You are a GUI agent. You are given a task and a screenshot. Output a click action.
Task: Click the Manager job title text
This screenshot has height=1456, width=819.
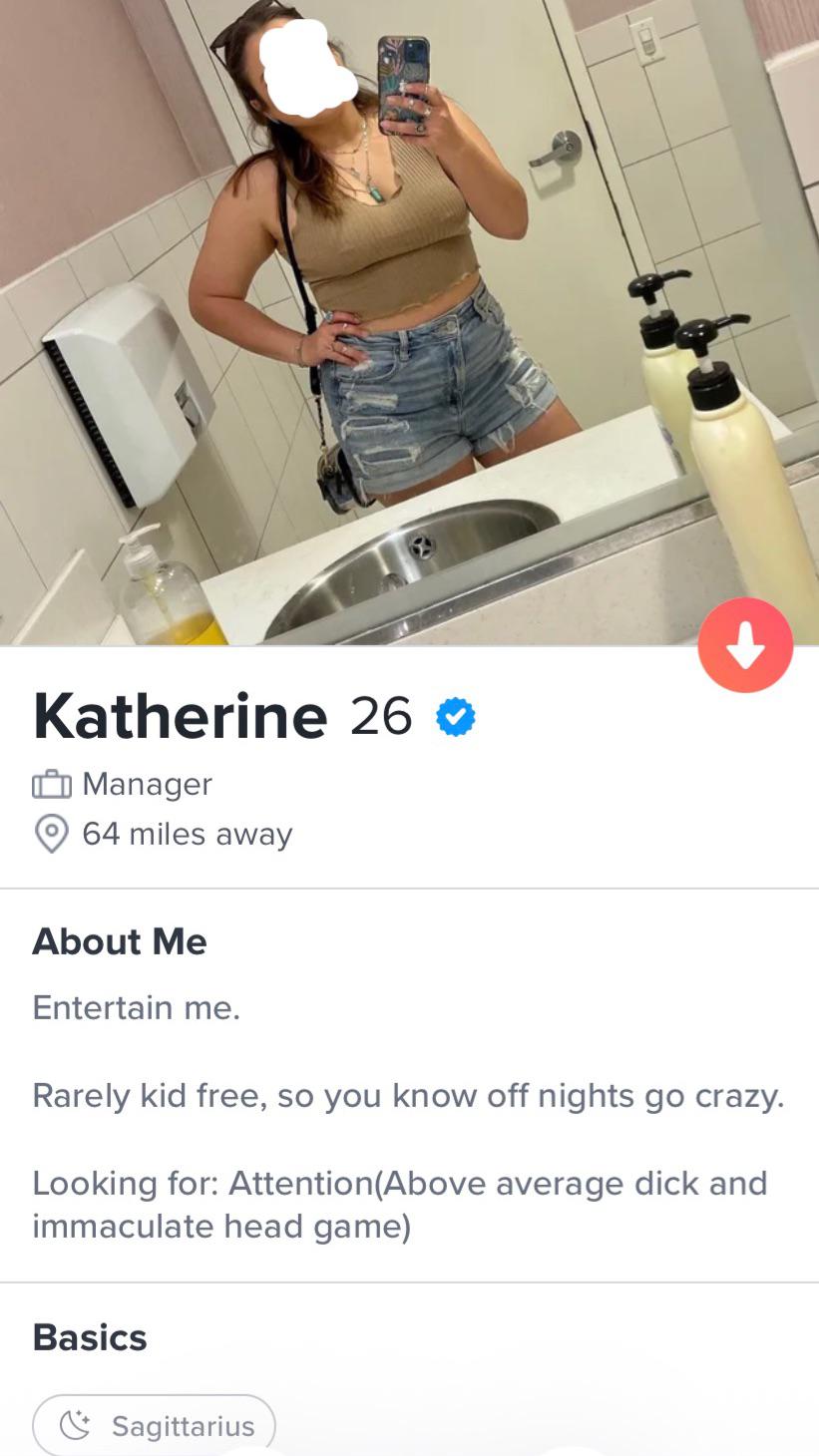click(147, 784)
